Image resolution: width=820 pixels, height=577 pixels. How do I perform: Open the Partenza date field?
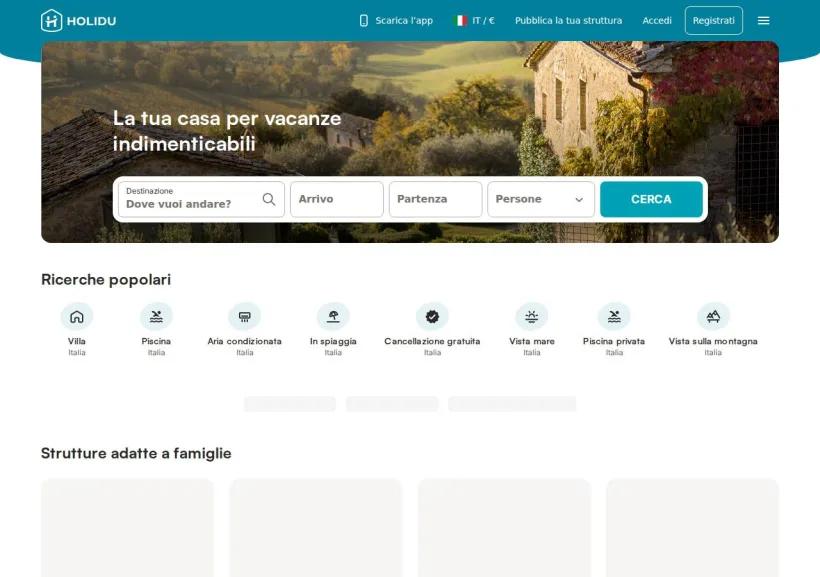click(435, 199)
